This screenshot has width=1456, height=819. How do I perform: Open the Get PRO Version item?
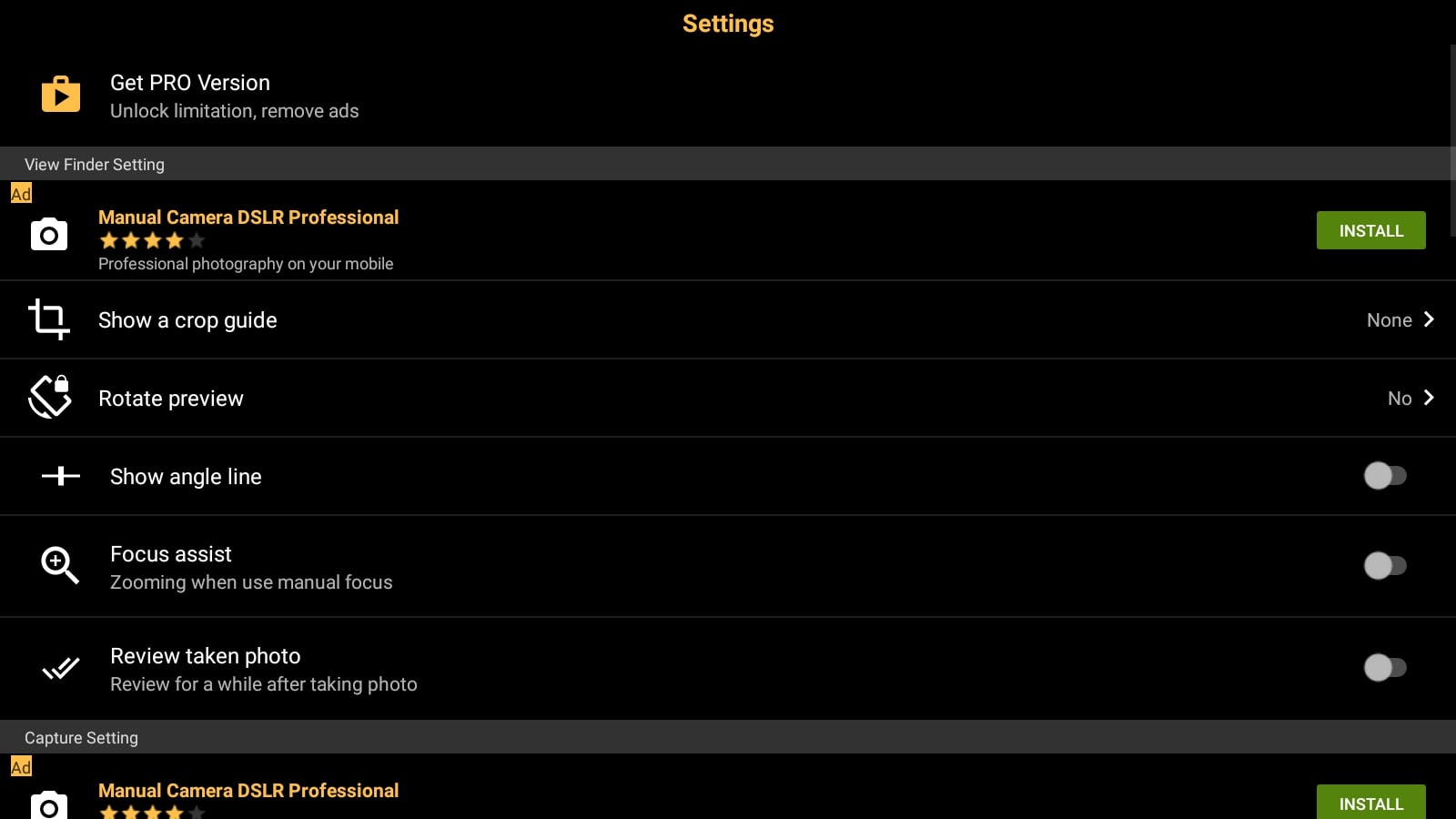728,96
